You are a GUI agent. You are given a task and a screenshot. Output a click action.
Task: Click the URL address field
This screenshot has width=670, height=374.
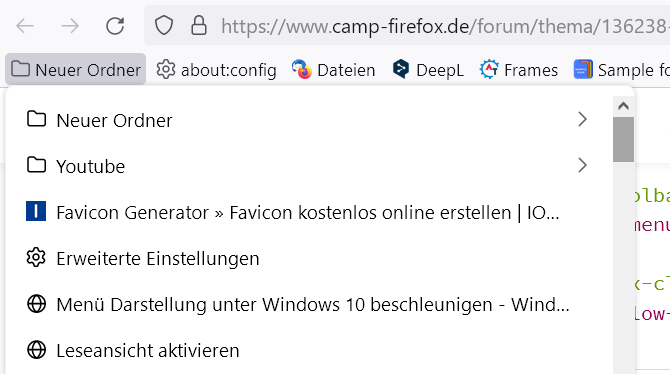444,26
